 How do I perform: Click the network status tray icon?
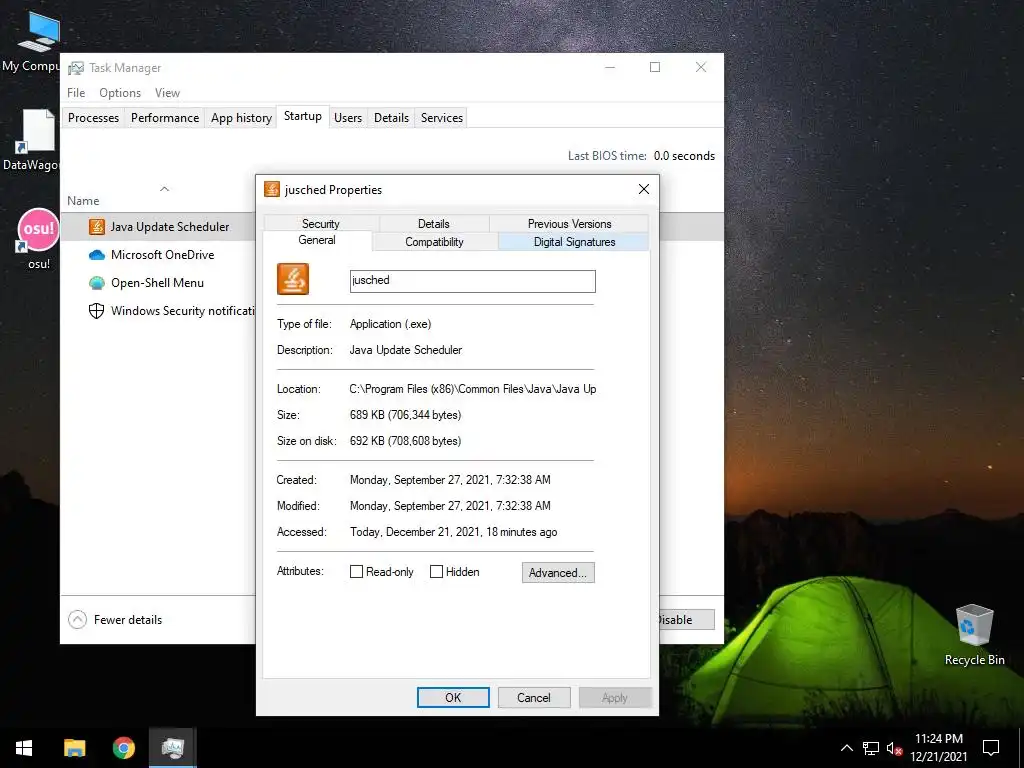click(871, 748)
